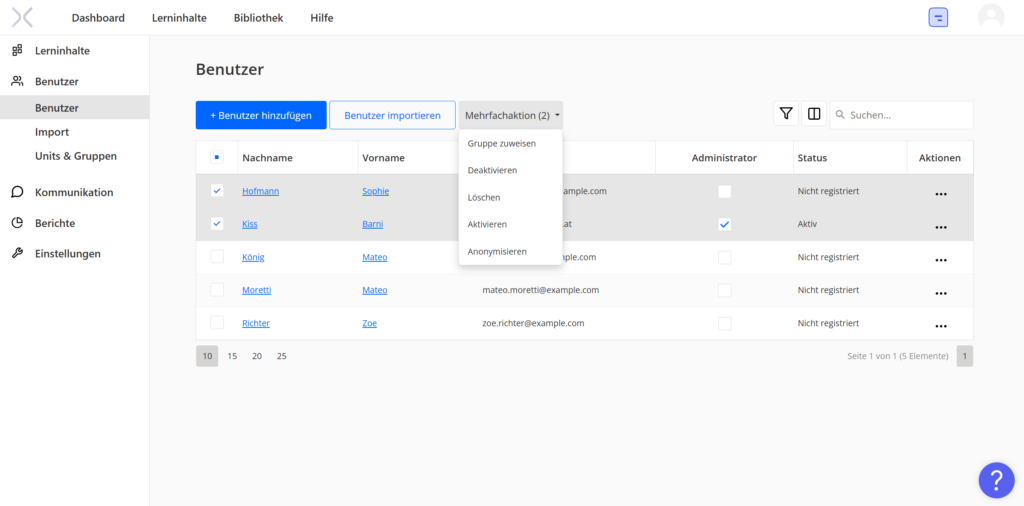1024x506 pixels.
Task: Open the user avatar profile menu
Action: coord(991,17)
